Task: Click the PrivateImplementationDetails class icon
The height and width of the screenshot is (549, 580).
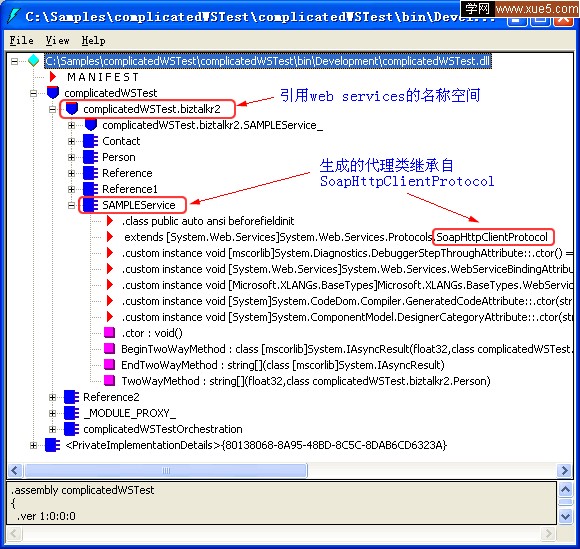Action: pos(53,445)
